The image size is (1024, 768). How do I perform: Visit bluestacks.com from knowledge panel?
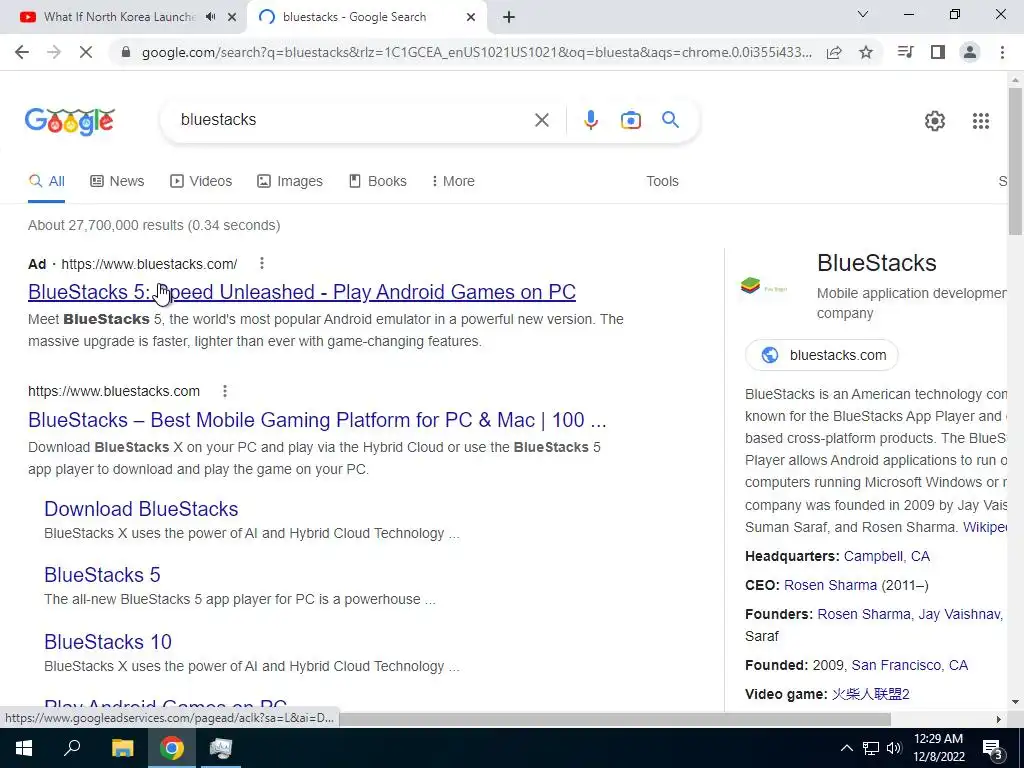[822, 355]
